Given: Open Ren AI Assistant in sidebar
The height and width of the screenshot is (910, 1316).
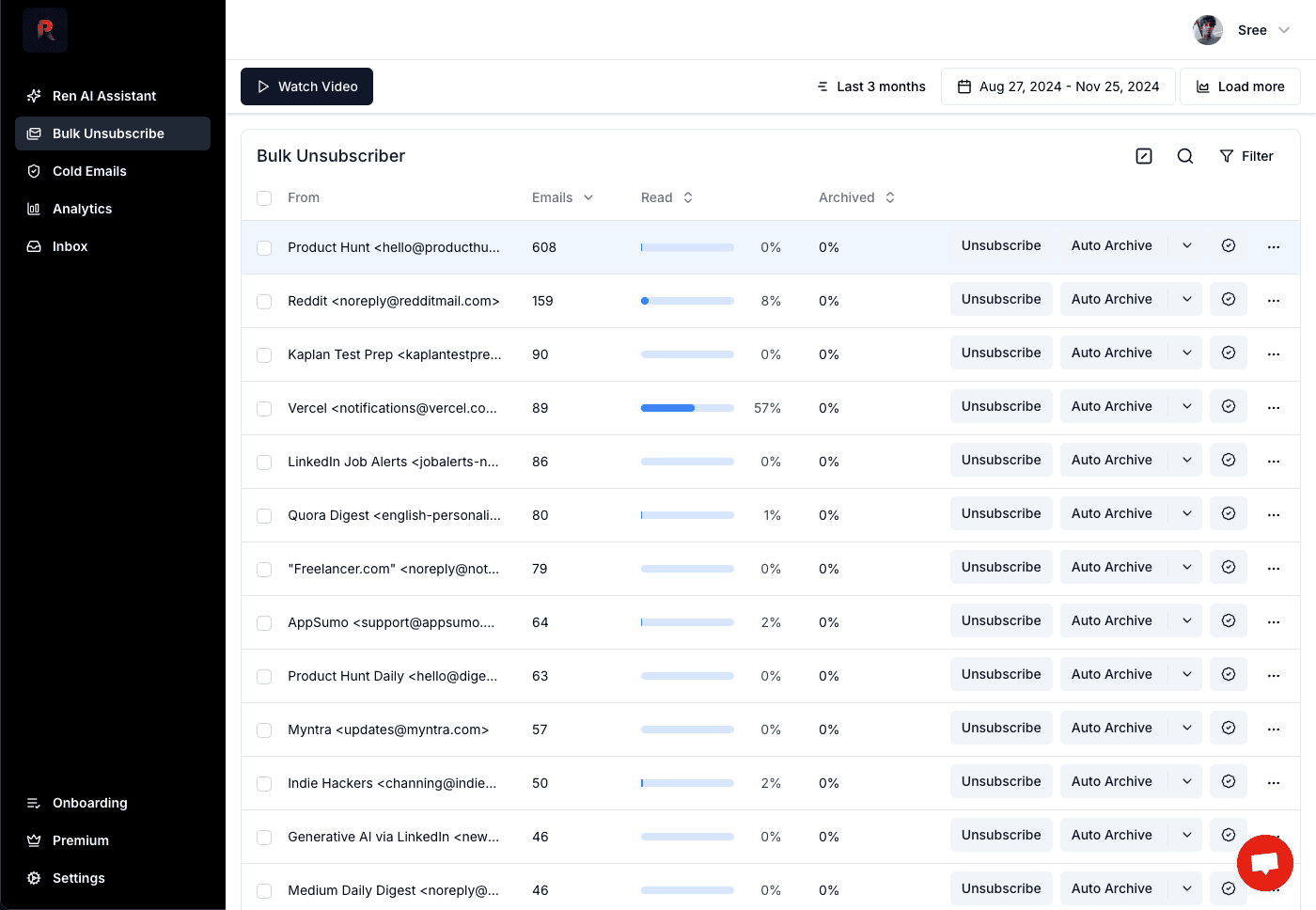Looking at the screenshot, I should [x=113, y=96].
